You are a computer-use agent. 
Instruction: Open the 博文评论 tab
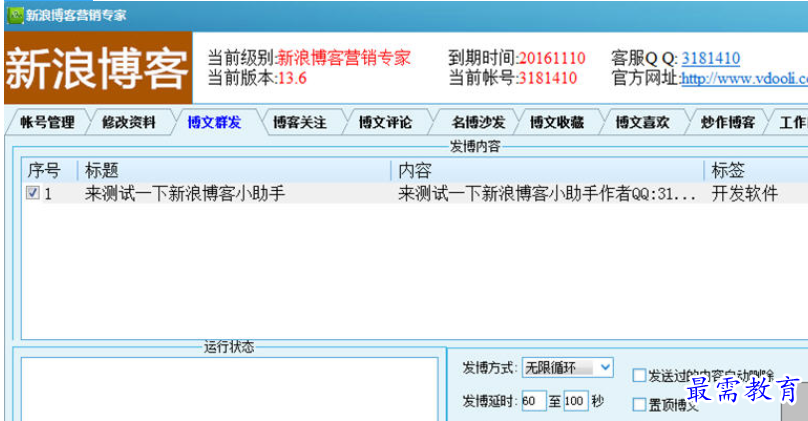(x=385, y=122)
